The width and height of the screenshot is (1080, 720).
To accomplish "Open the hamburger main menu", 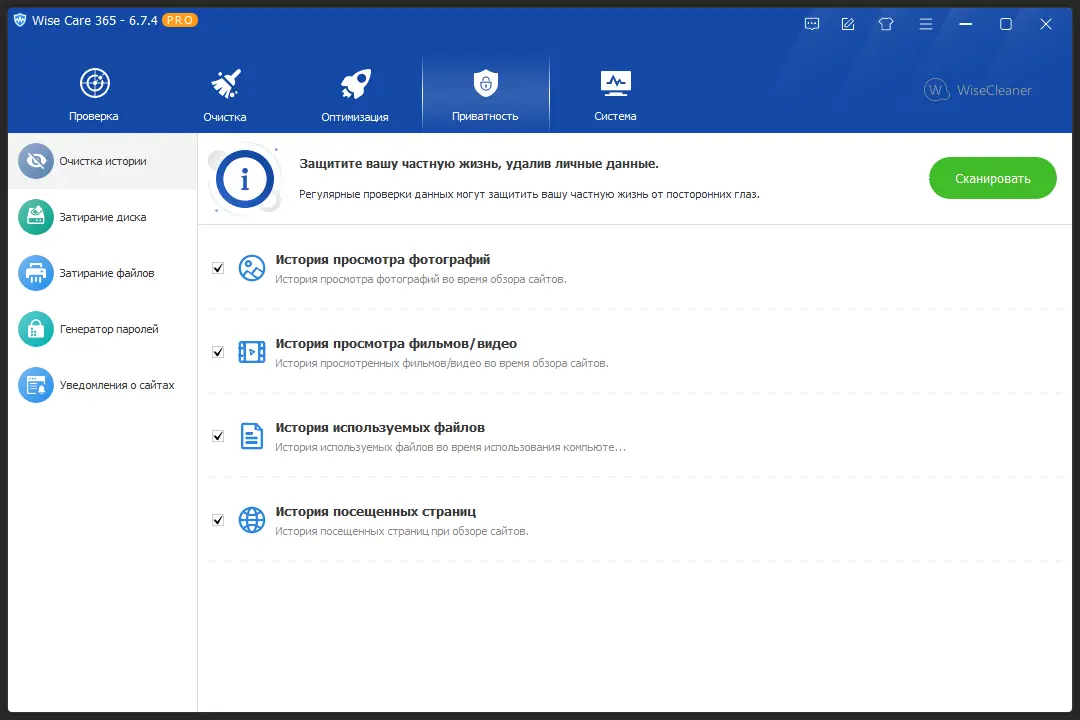I will tap(926, 23).
